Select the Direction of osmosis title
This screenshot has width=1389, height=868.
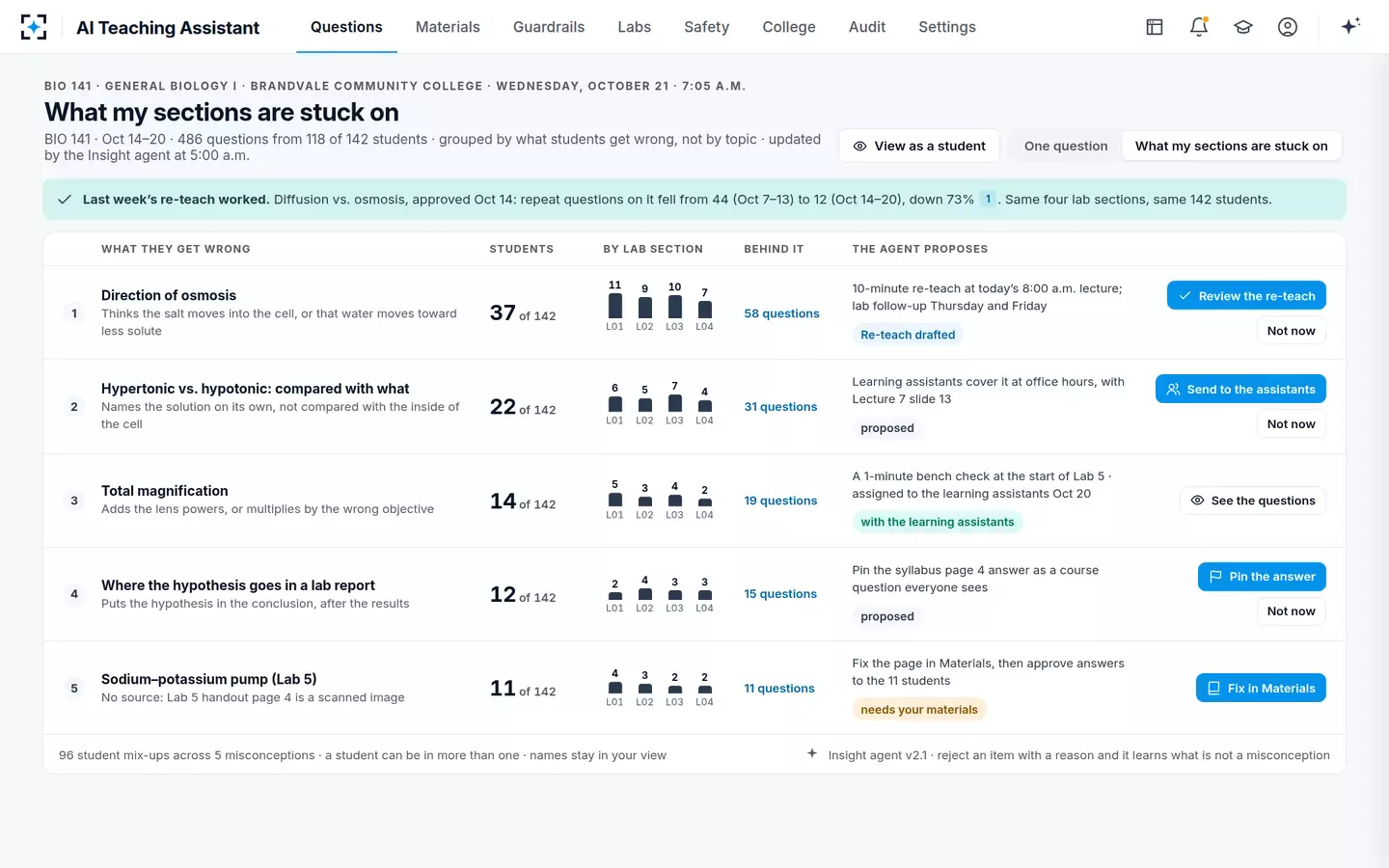[169, 295]
